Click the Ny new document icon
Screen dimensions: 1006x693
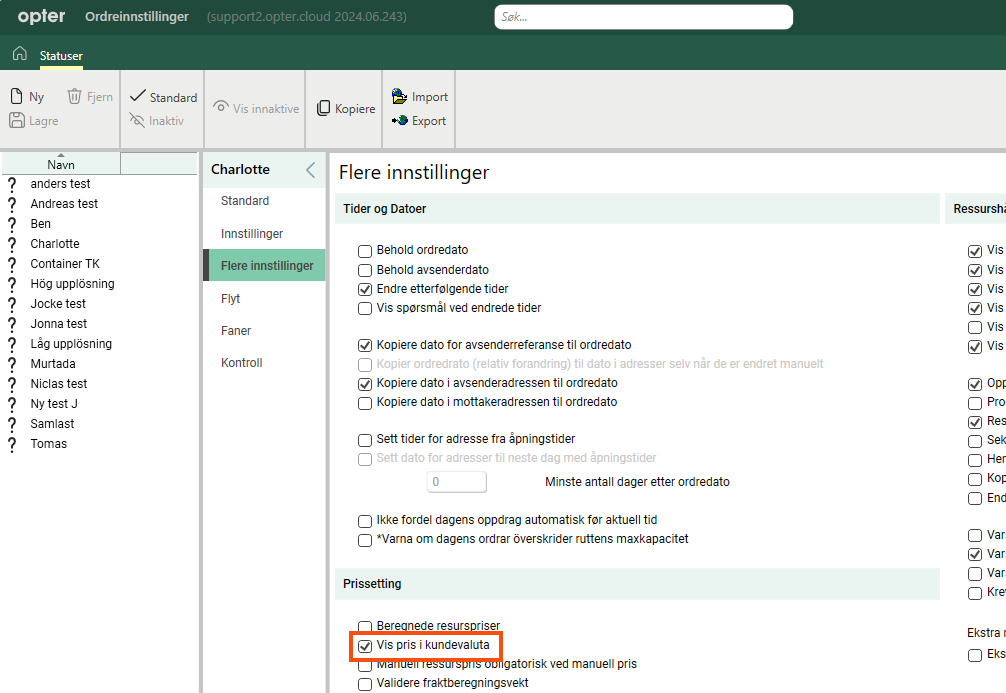(x=17, y=97)
